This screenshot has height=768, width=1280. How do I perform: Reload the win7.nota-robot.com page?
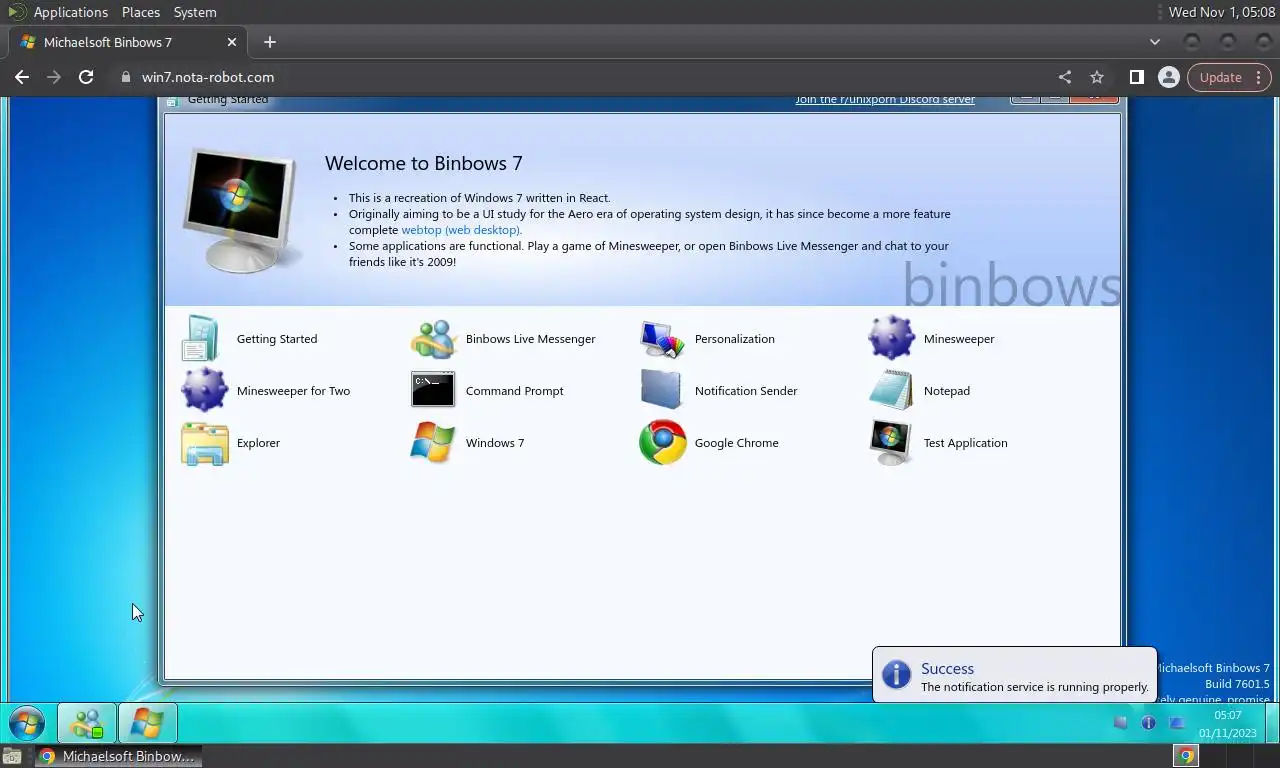pyautogui.click(x=86, y=77)
